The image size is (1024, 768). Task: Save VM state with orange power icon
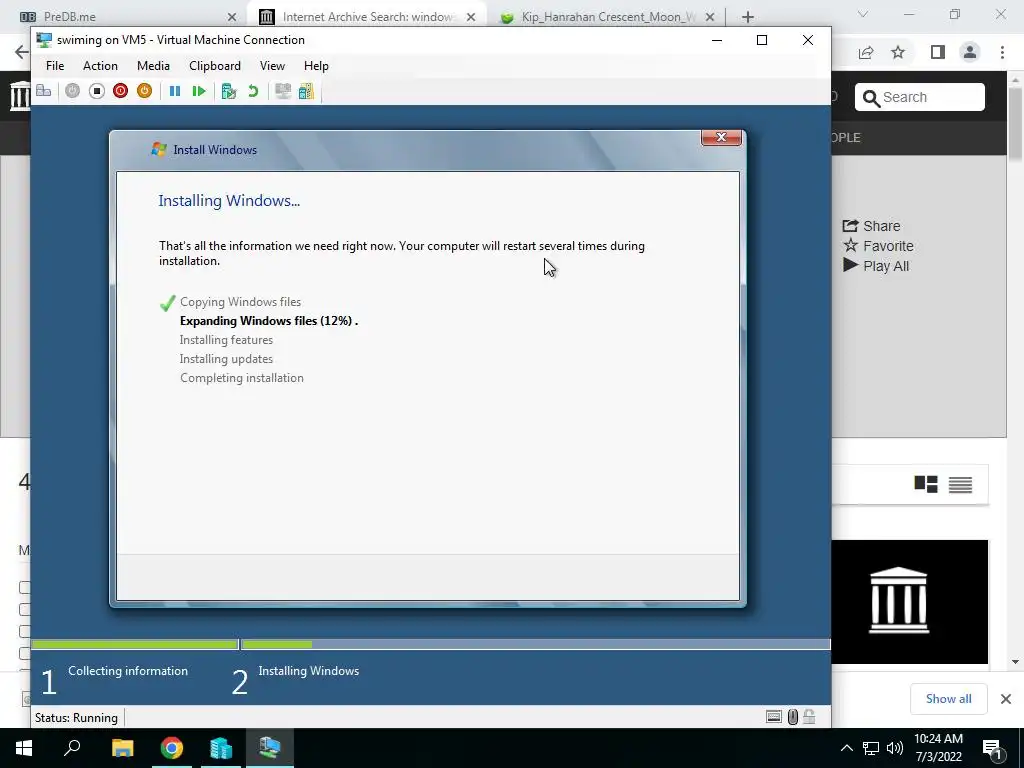(x=144, y=91)
